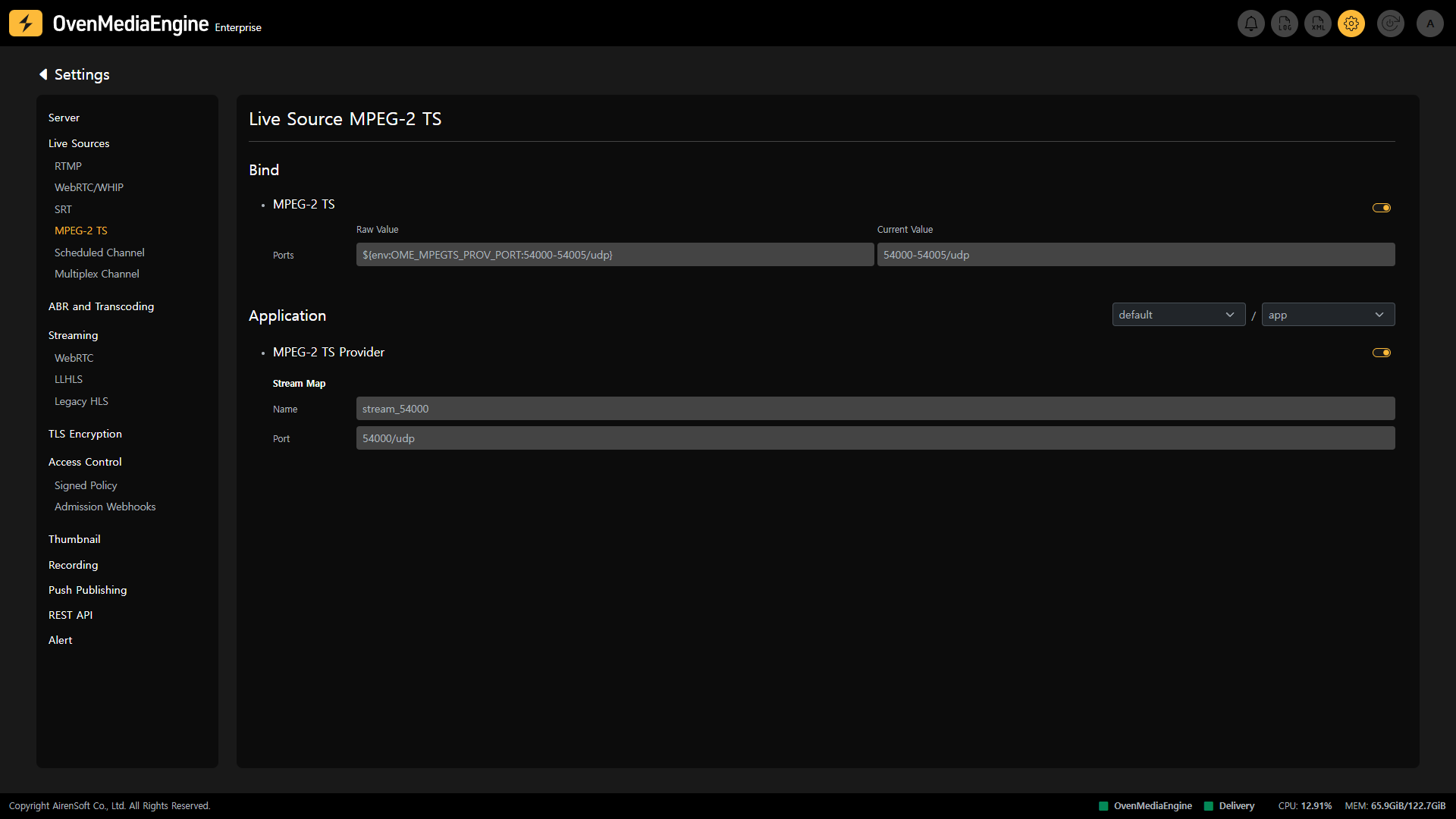
Task: Toggle the MPEG-2 TS Provider switch
Action: click(x=1381, y=353)
